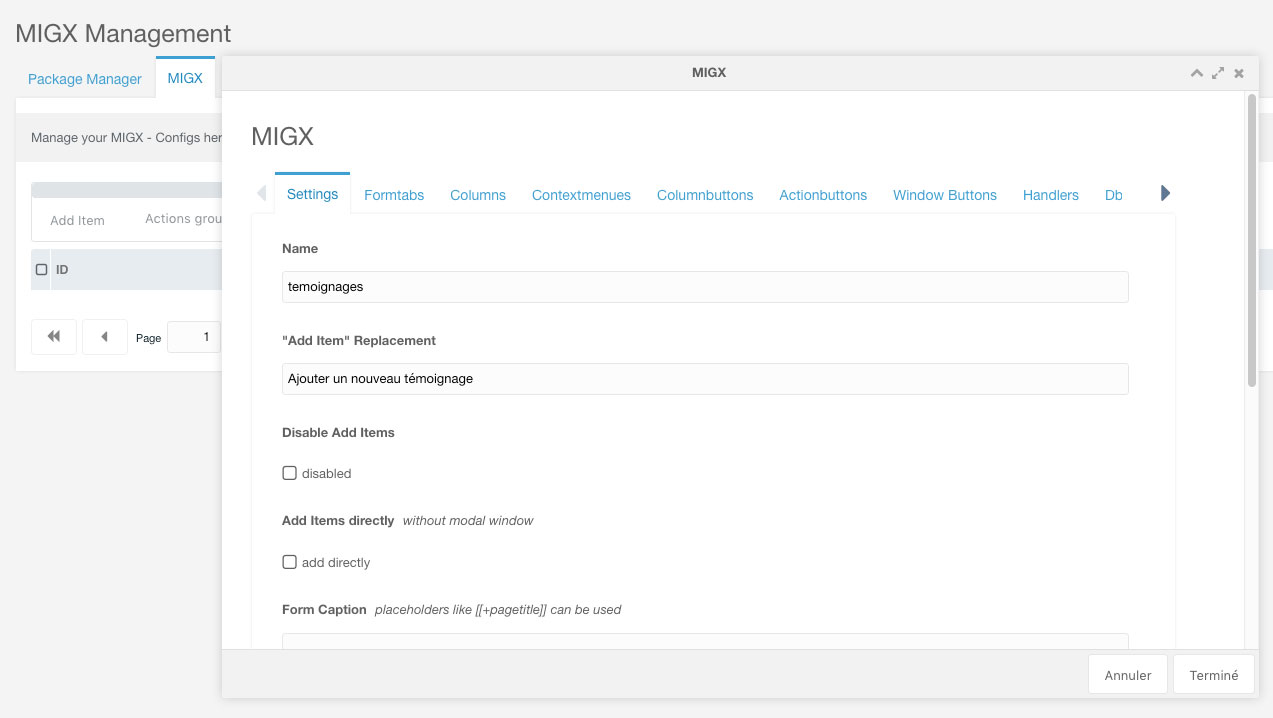Switch to the Formtabs tab
This screenshot has height=718, width=1273.
(x=394, y=195)
